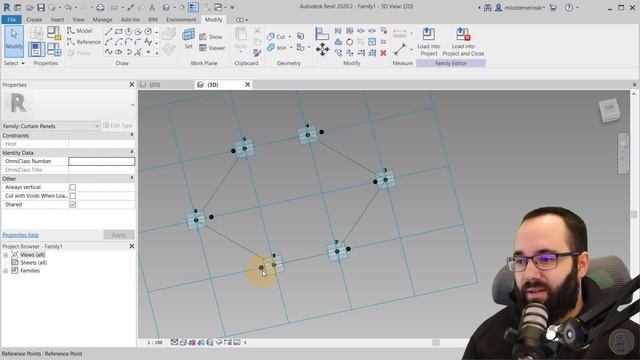Click the Join geometry tool
The height and width of the screenshot is (360, 640).
[277, 48]
